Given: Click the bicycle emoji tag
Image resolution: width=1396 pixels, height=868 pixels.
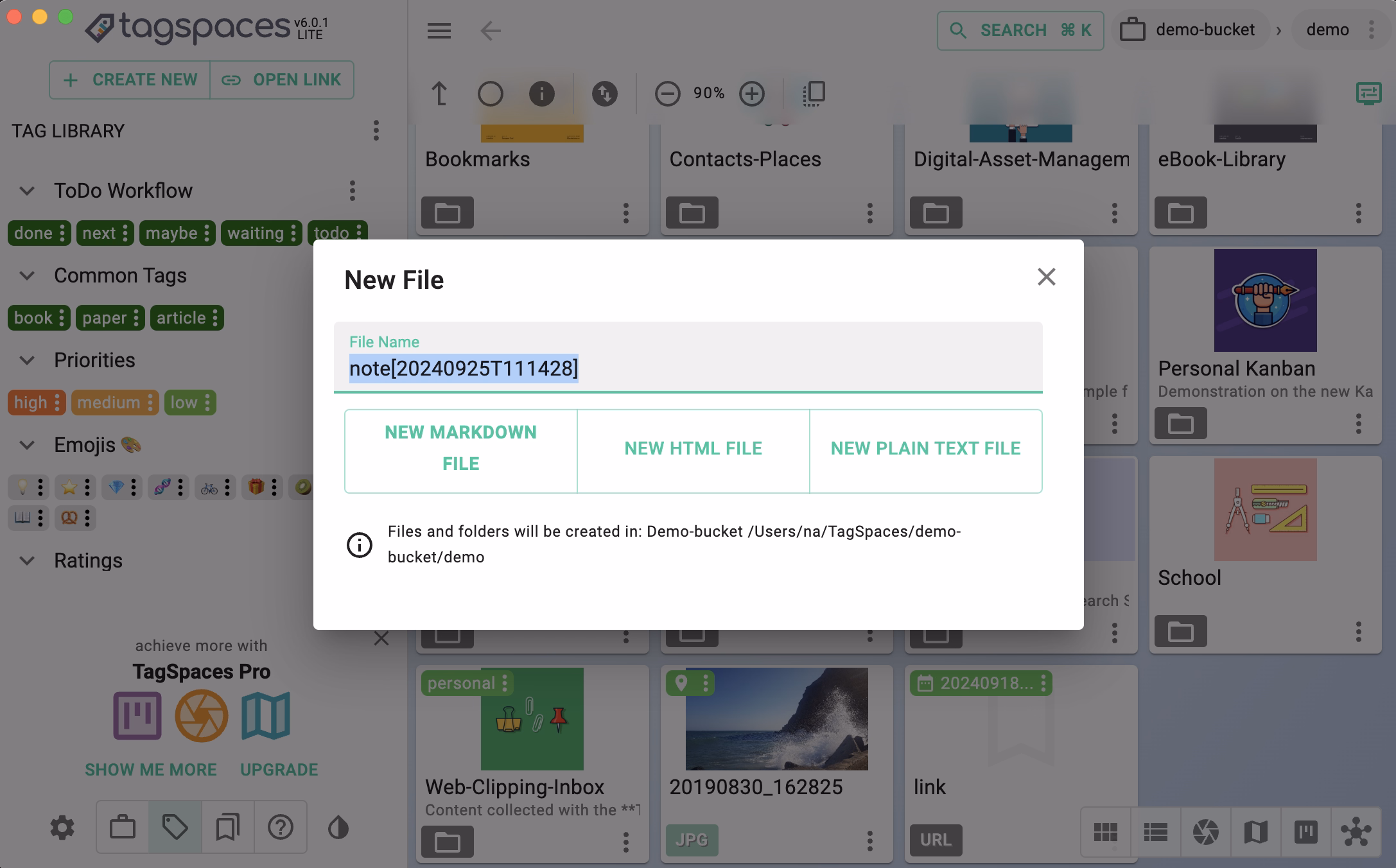Looking at the screenshot, I should click(x=215, y=487).
